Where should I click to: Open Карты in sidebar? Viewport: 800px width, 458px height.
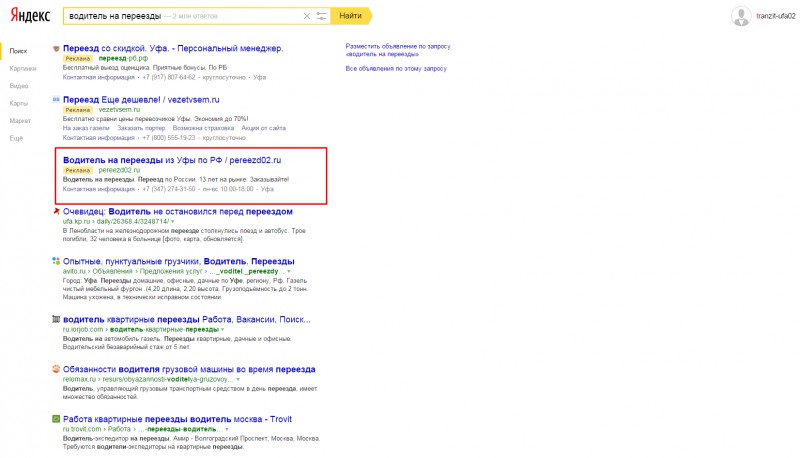tap(18, 103)
